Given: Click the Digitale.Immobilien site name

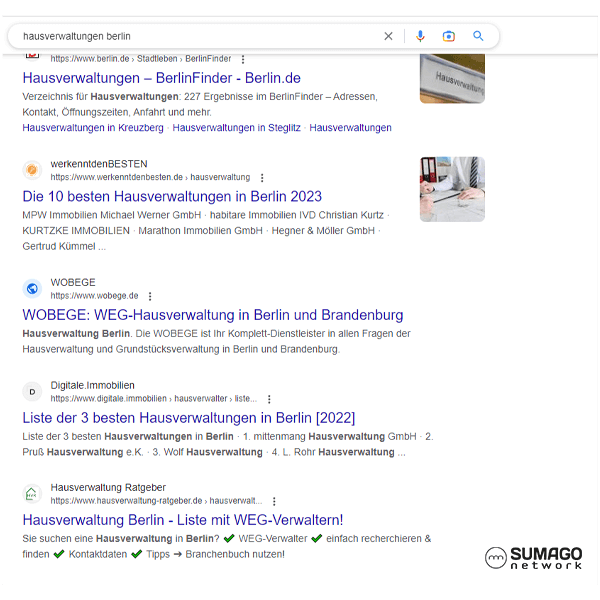Looking at the screenshot, I should pos(93,385).
